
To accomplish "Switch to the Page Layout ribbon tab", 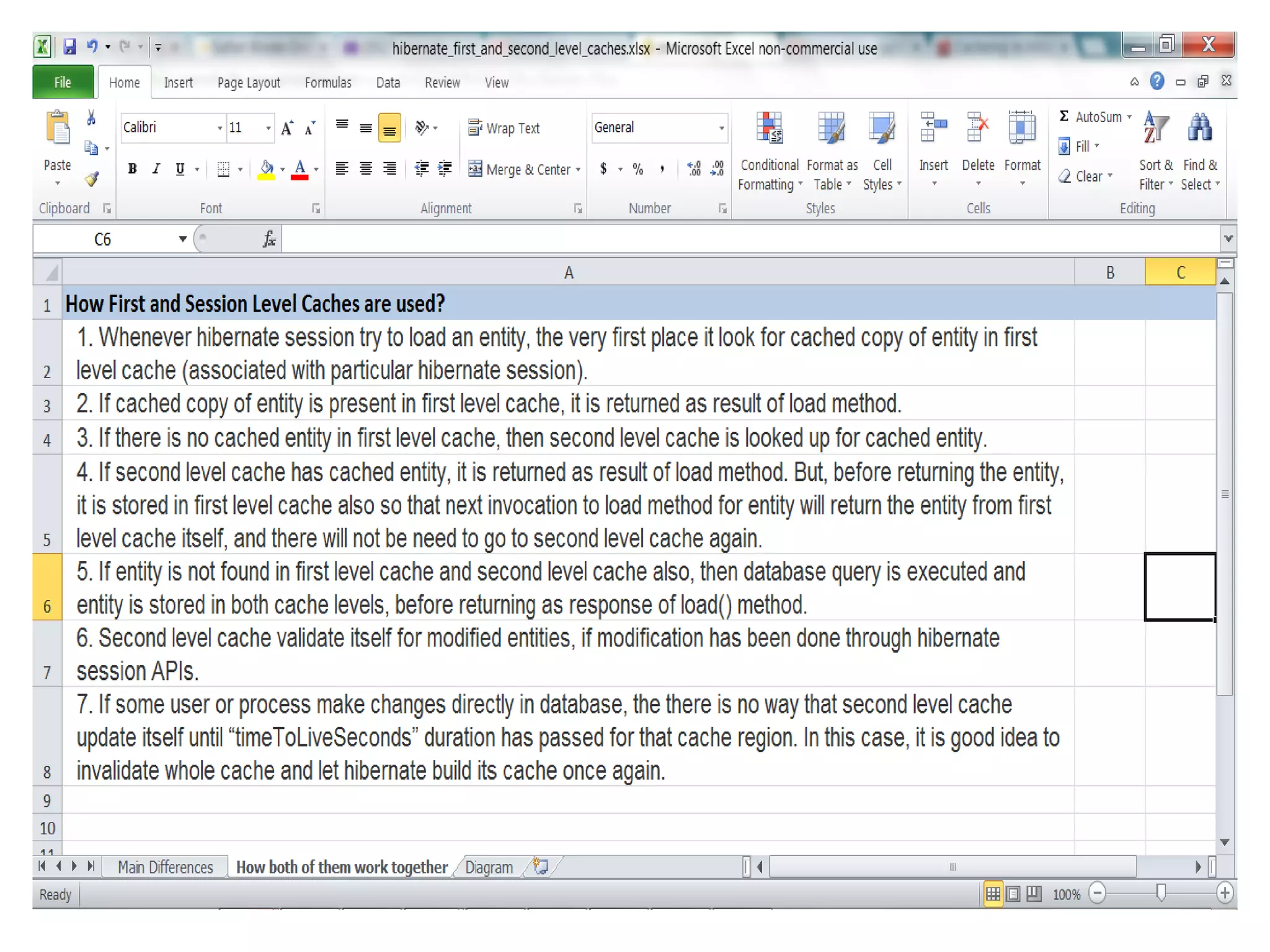I will [x=248, y=83].
